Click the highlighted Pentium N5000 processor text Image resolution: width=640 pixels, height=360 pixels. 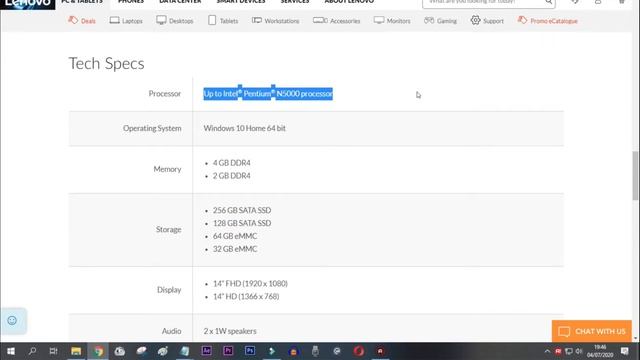[268, 93]
